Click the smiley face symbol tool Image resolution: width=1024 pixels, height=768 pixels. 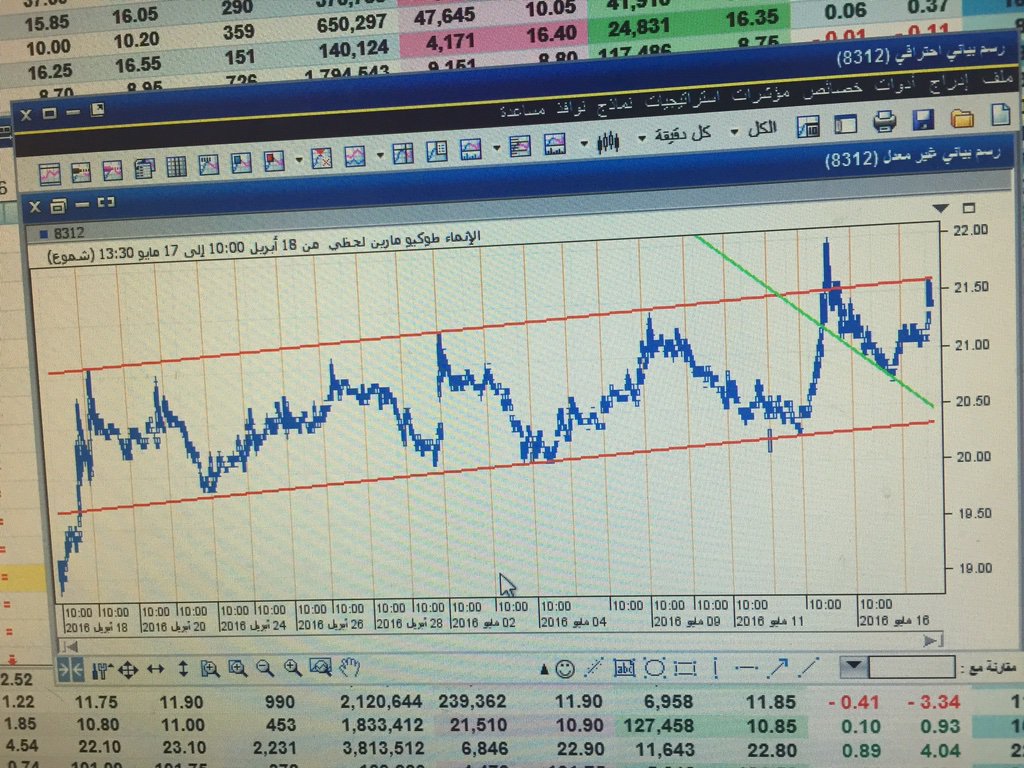[565, 668]
